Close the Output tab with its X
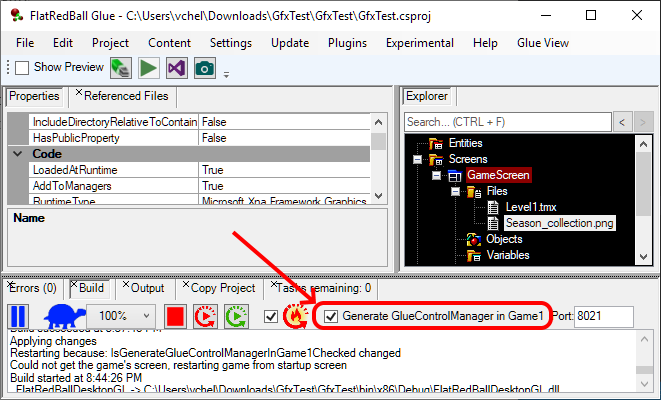 126,284
